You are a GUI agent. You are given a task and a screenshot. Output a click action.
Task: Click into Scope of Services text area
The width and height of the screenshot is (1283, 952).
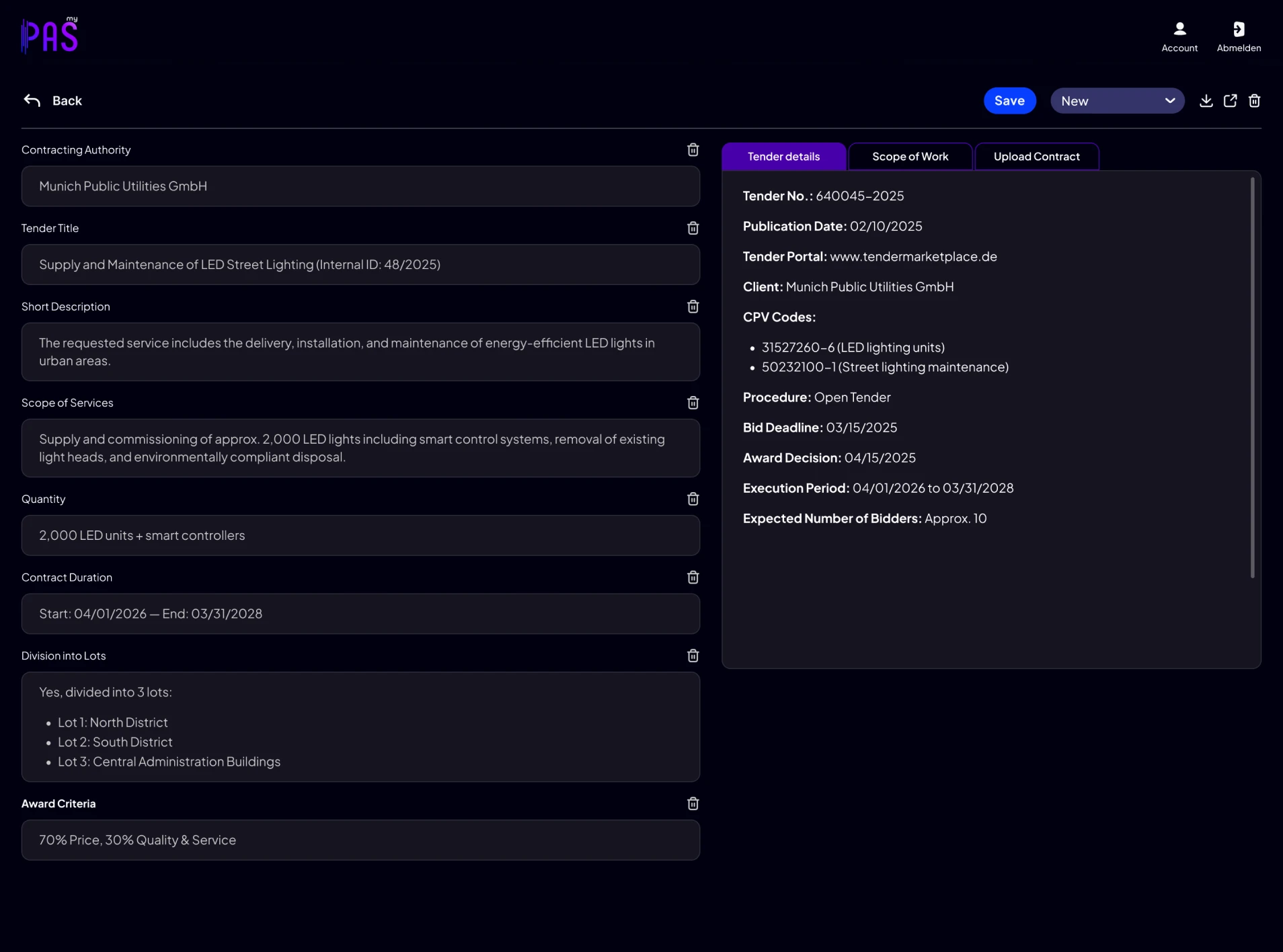(360, 448)
